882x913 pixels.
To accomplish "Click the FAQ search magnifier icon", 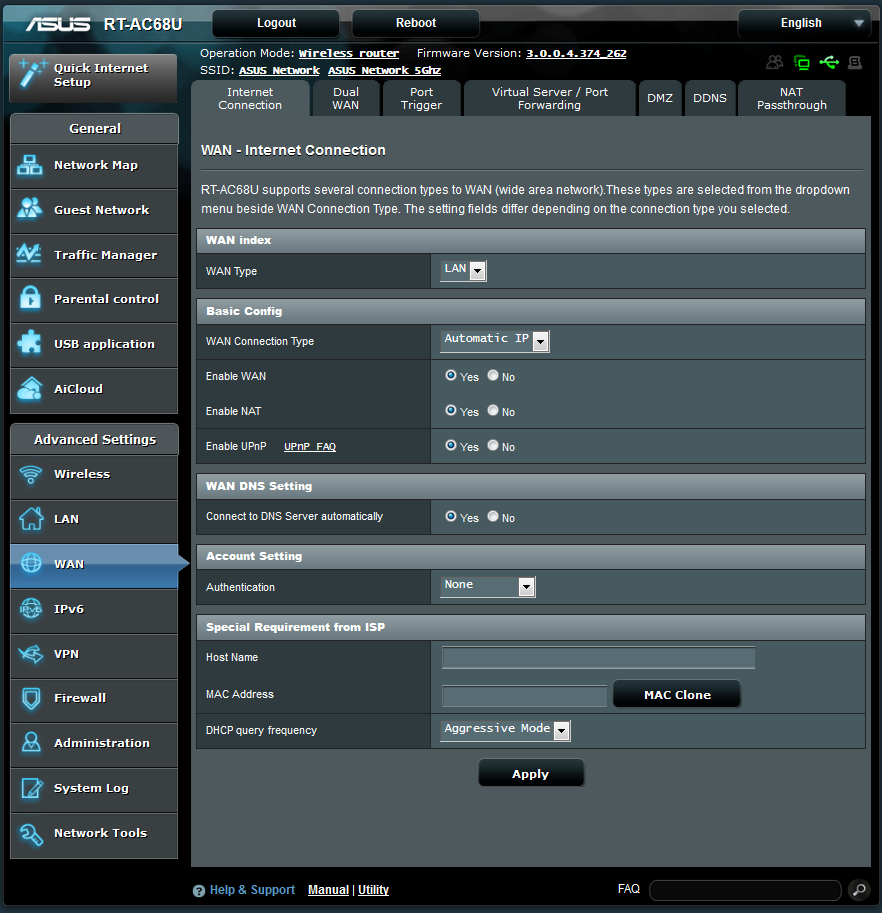I will point(859,890).
